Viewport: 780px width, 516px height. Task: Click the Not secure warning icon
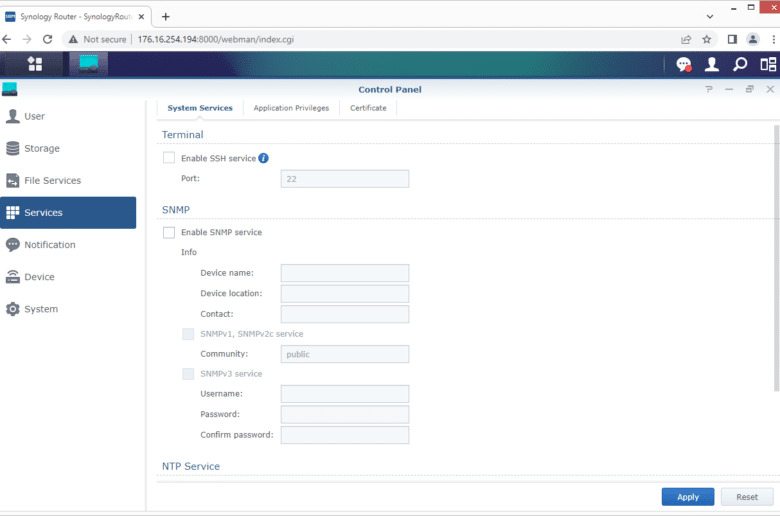click(73, 39)
